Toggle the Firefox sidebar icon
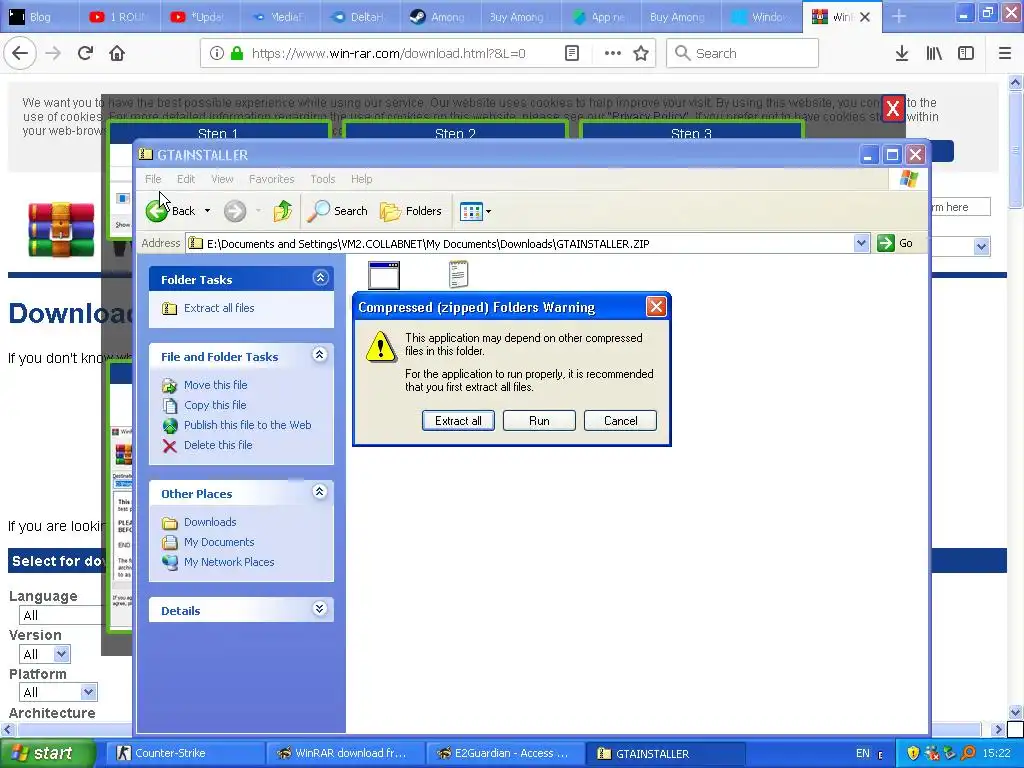The image size is (1024, 768). (966, 54)
